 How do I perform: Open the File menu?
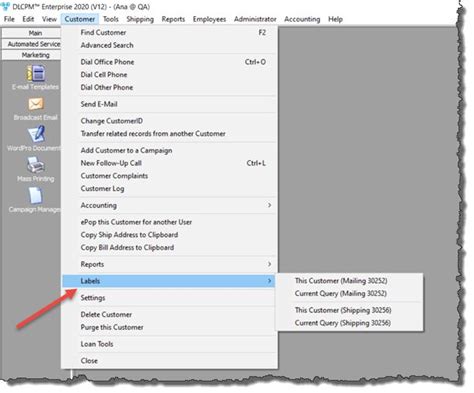[9, 19]
